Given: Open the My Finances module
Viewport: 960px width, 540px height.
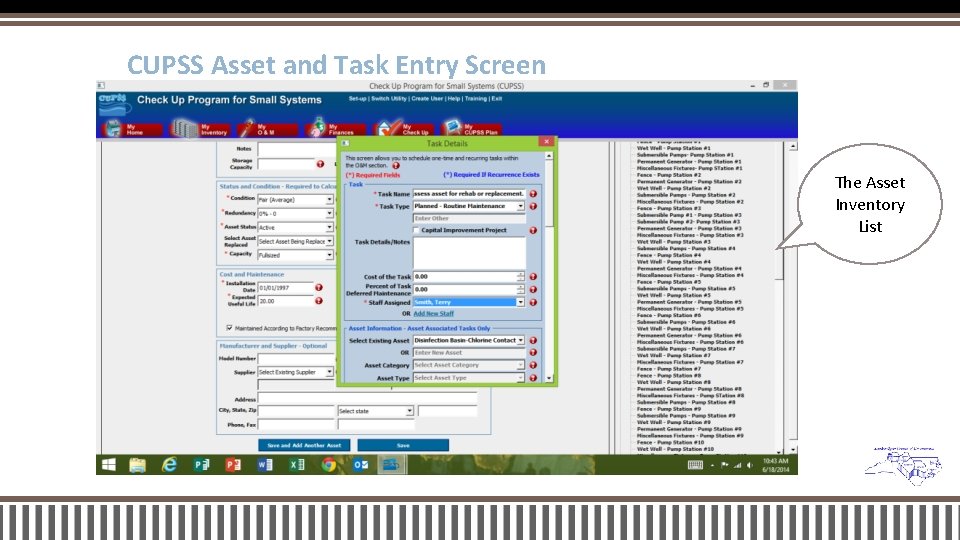Looking at the screenshot, I should 336,129.
